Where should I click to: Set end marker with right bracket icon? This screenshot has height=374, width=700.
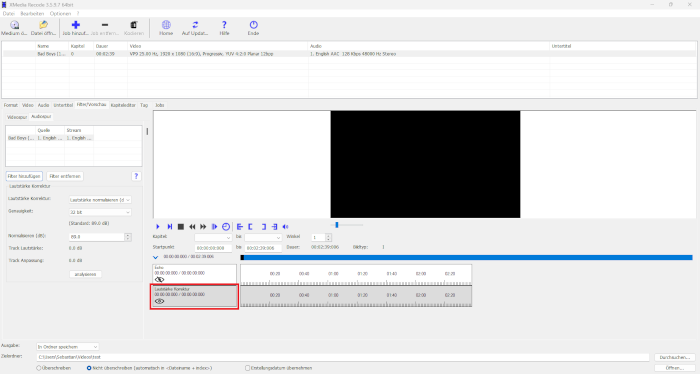click(x=263, y=227)
